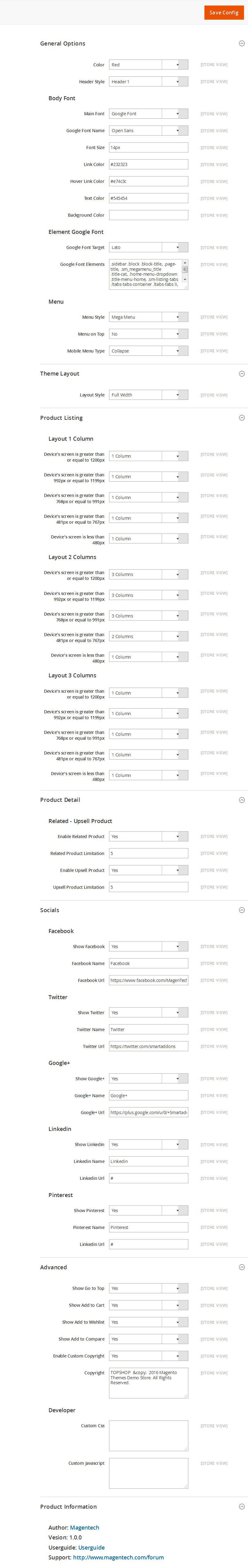Viewport: 248px width, 1568px height.
Task: Collapse the Socials section icon
Action: click(242, 910)
